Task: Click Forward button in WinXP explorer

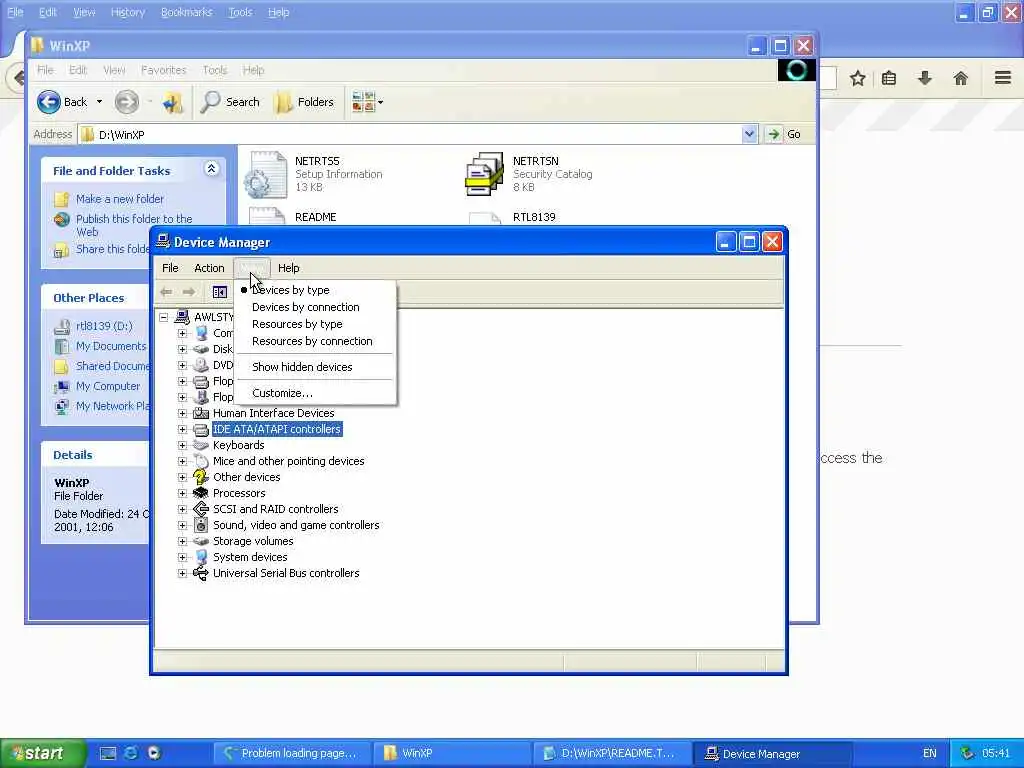Action: (127, 102)
